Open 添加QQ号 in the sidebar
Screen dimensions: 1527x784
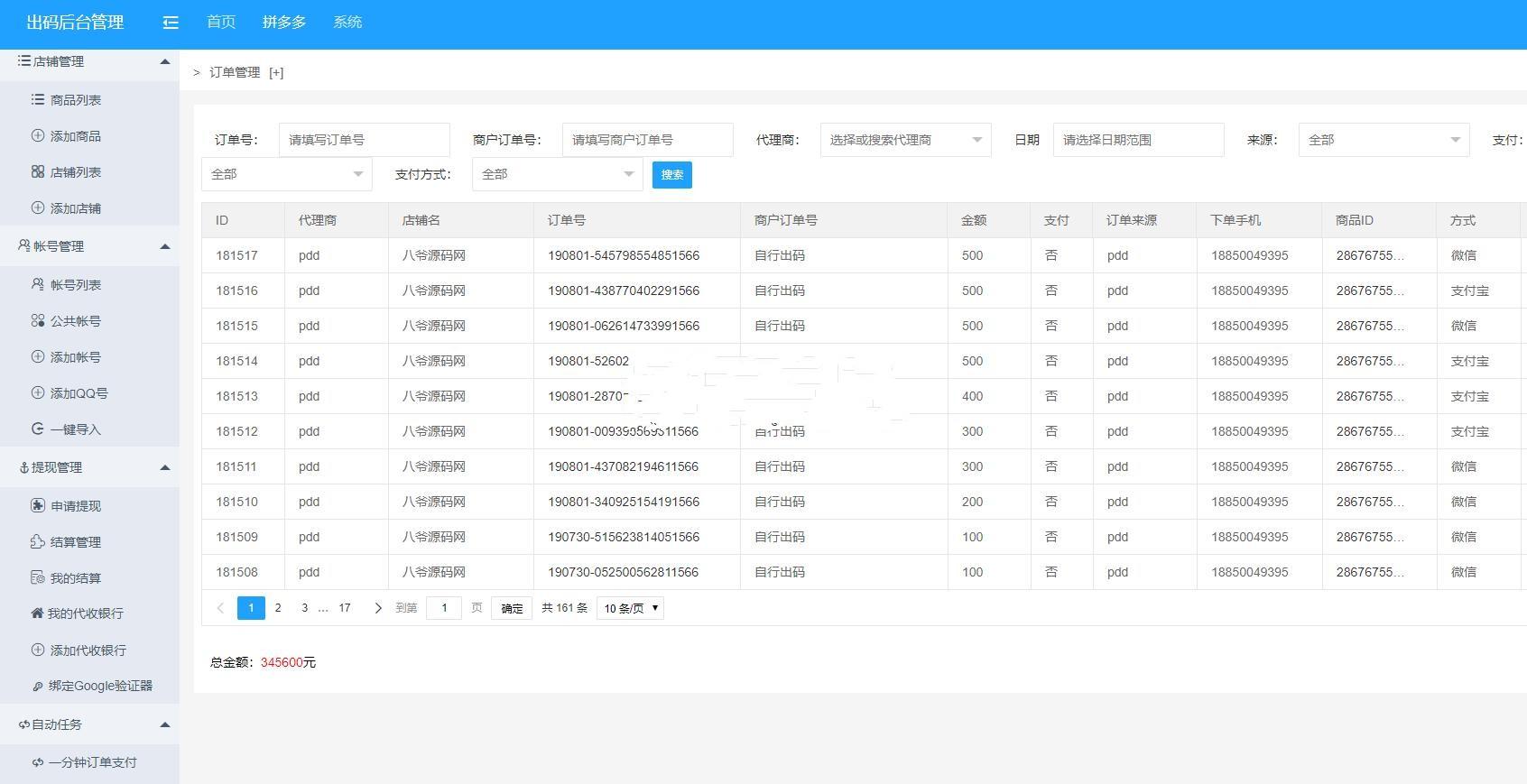[x=79, y=393]
